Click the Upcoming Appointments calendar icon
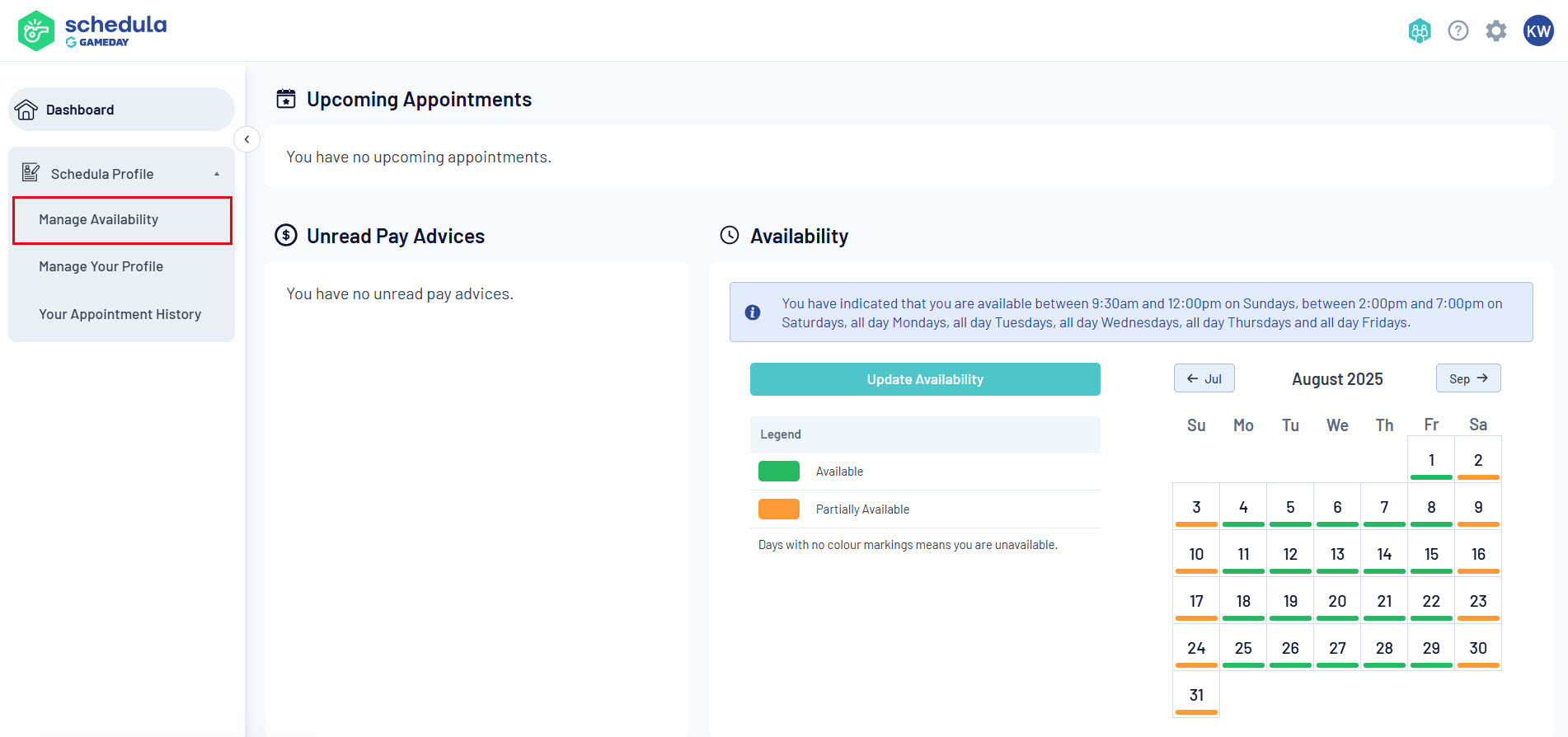The image size is (1568, 737). (x=286, y=99)
